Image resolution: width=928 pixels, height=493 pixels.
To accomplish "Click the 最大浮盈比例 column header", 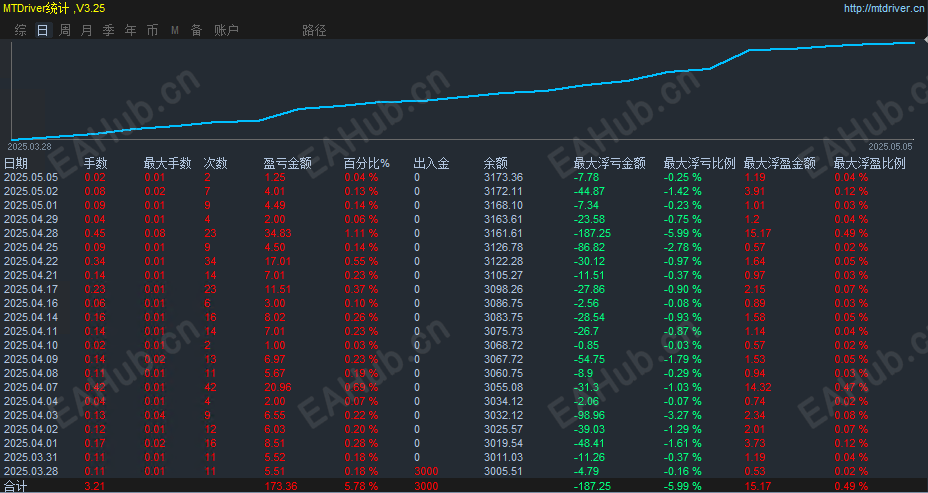I will coord(870,163).
